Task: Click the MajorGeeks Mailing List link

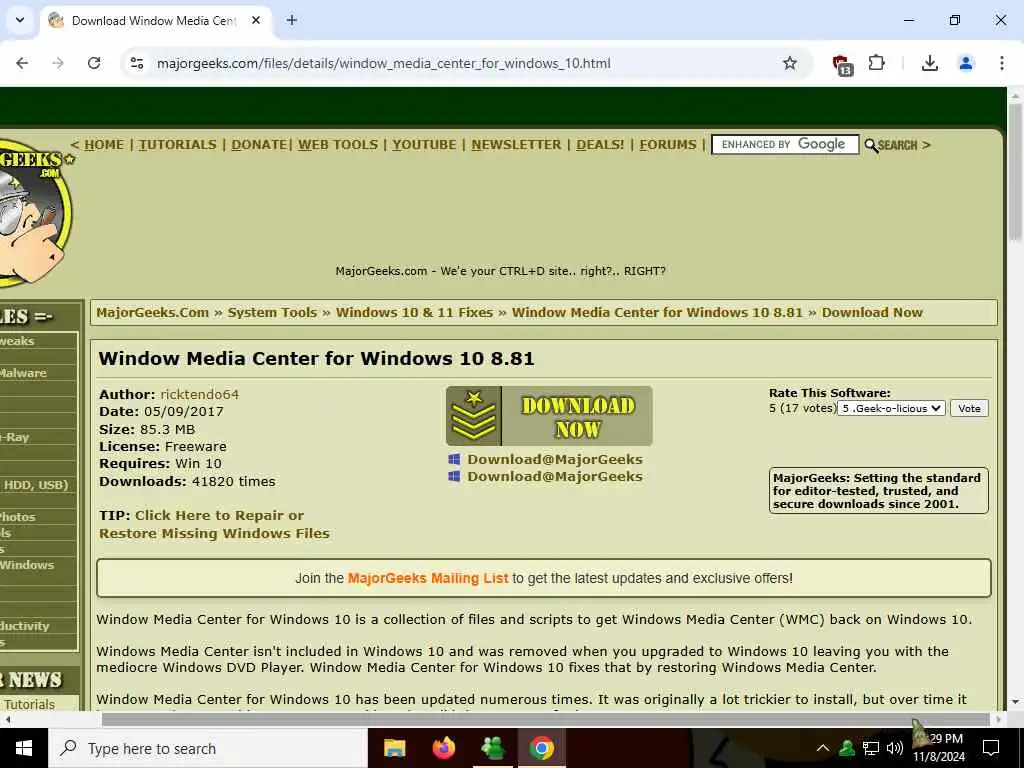Action: pos(428,578)
